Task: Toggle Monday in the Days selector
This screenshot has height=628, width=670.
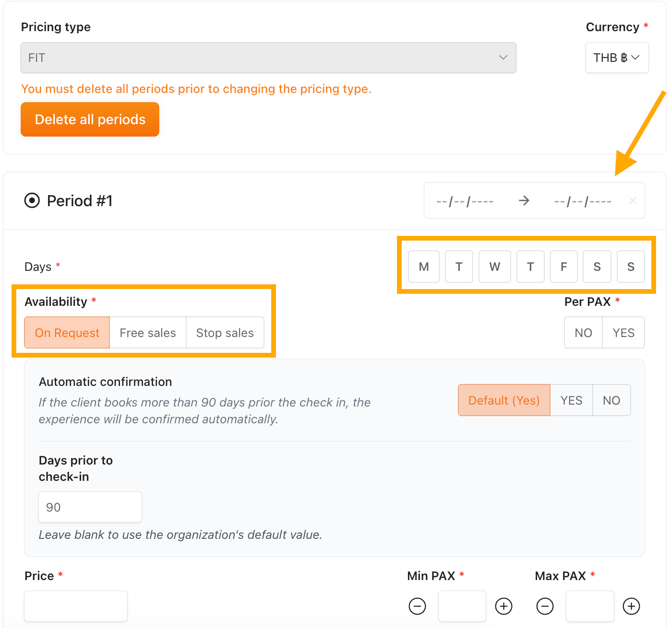Action: (x=423, y=267)
